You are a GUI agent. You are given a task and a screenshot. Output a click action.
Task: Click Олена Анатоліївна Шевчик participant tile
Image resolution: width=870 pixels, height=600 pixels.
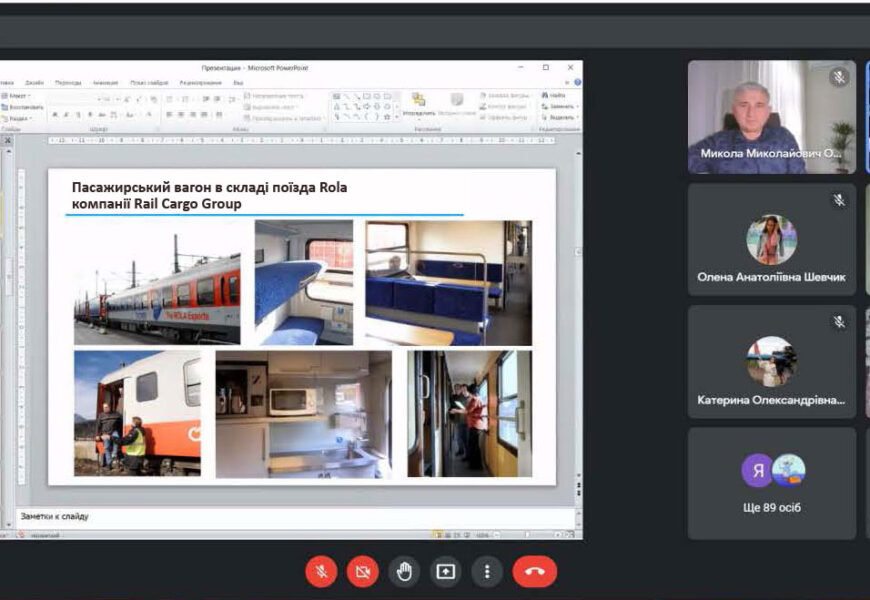771,239
